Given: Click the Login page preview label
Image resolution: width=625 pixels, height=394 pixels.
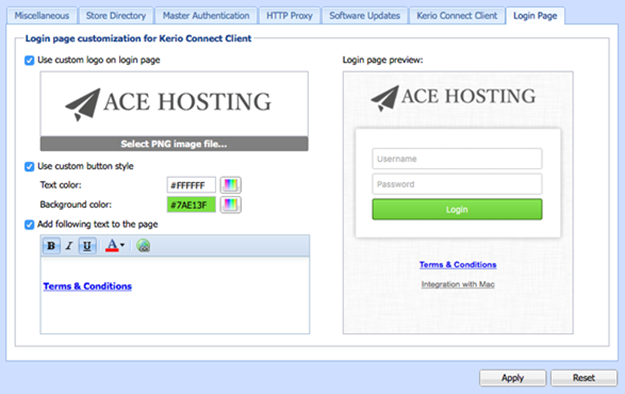Looking at the screenshot, I should click(382, 60).
